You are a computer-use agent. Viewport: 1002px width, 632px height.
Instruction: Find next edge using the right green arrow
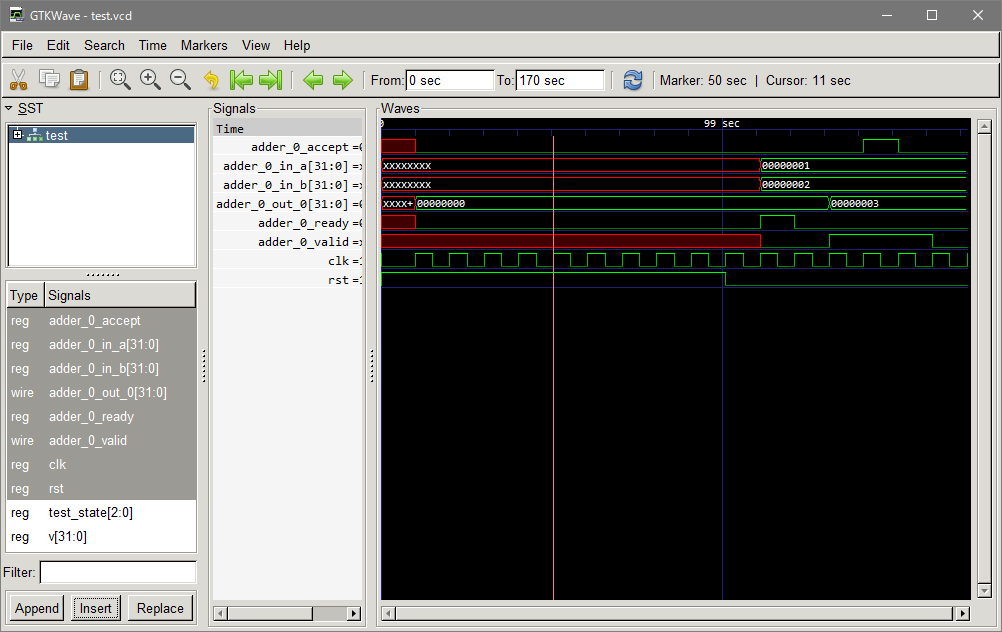click(x=343, y=80)
